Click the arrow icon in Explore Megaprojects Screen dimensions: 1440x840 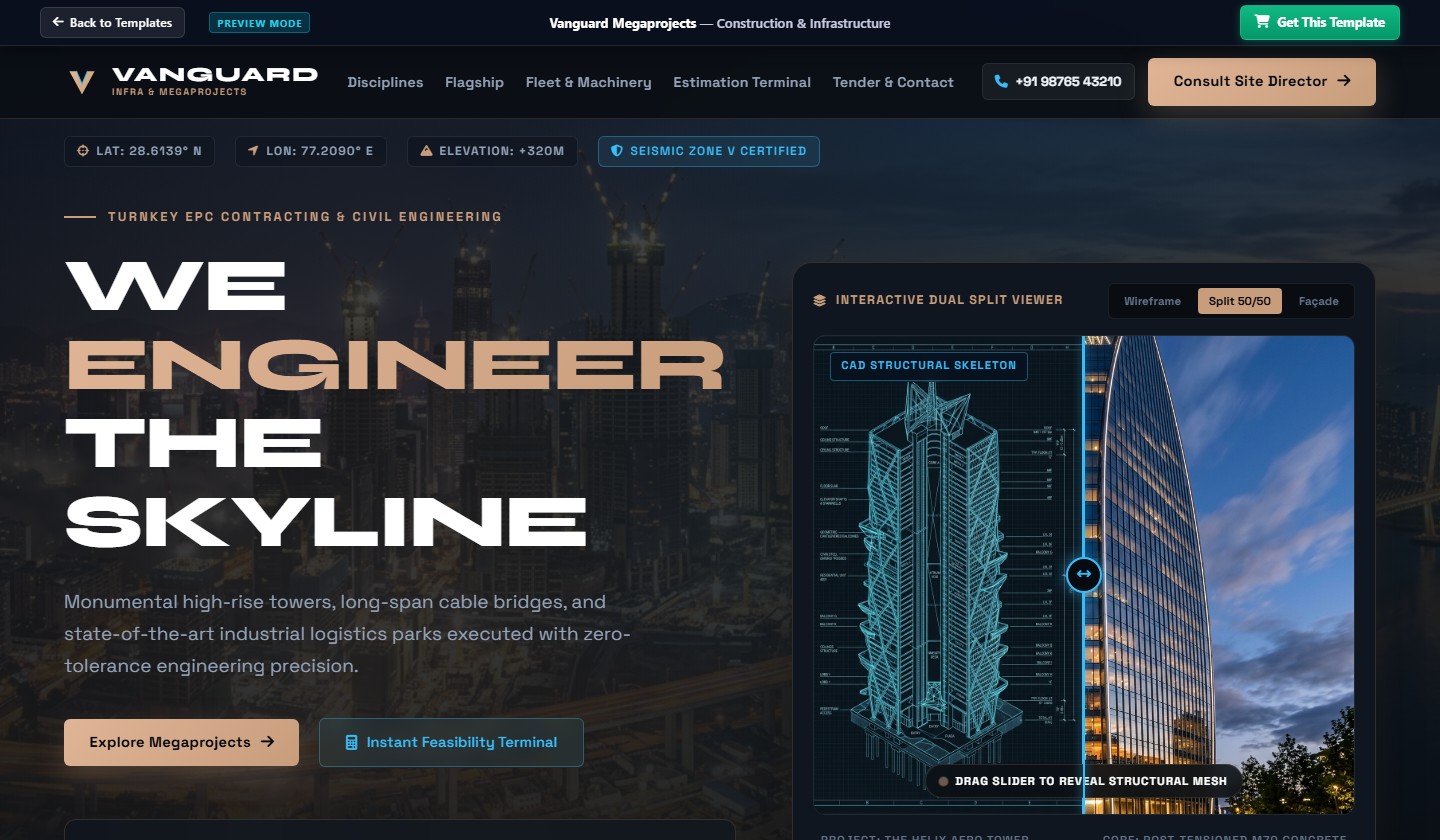[267, 742]
